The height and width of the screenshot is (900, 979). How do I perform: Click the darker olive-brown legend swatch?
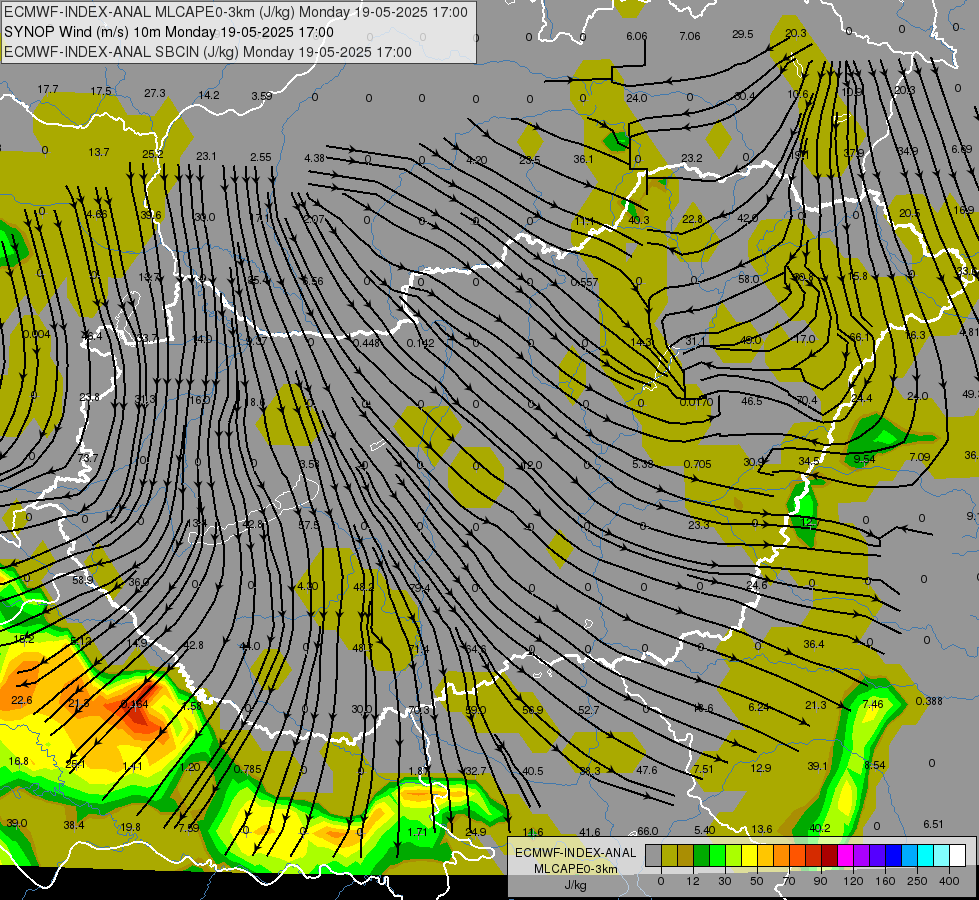[x=686, y=856]
